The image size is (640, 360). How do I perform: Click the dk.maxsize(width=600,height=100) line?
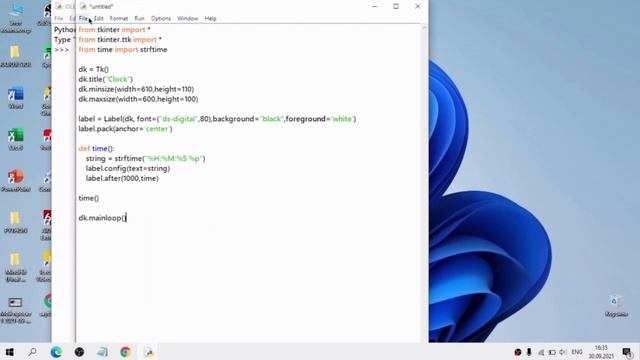(x=138, y=99)
